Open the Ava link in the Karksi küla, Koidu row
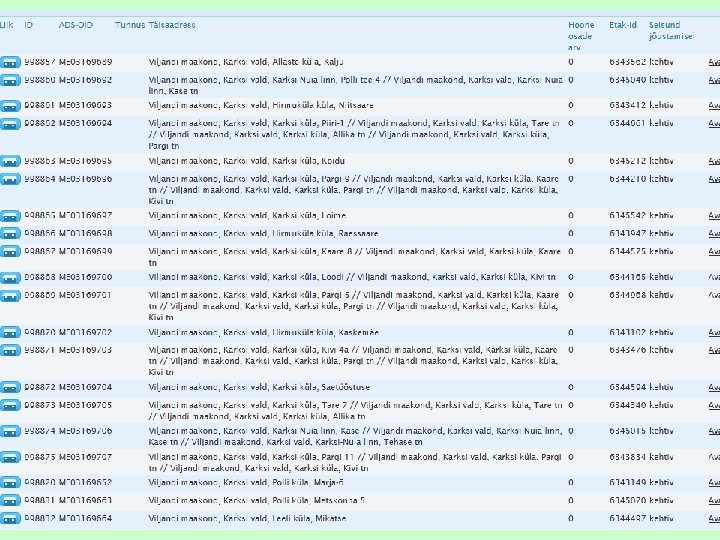This screenshot has height=540, width=720. (x=714, y=161)
